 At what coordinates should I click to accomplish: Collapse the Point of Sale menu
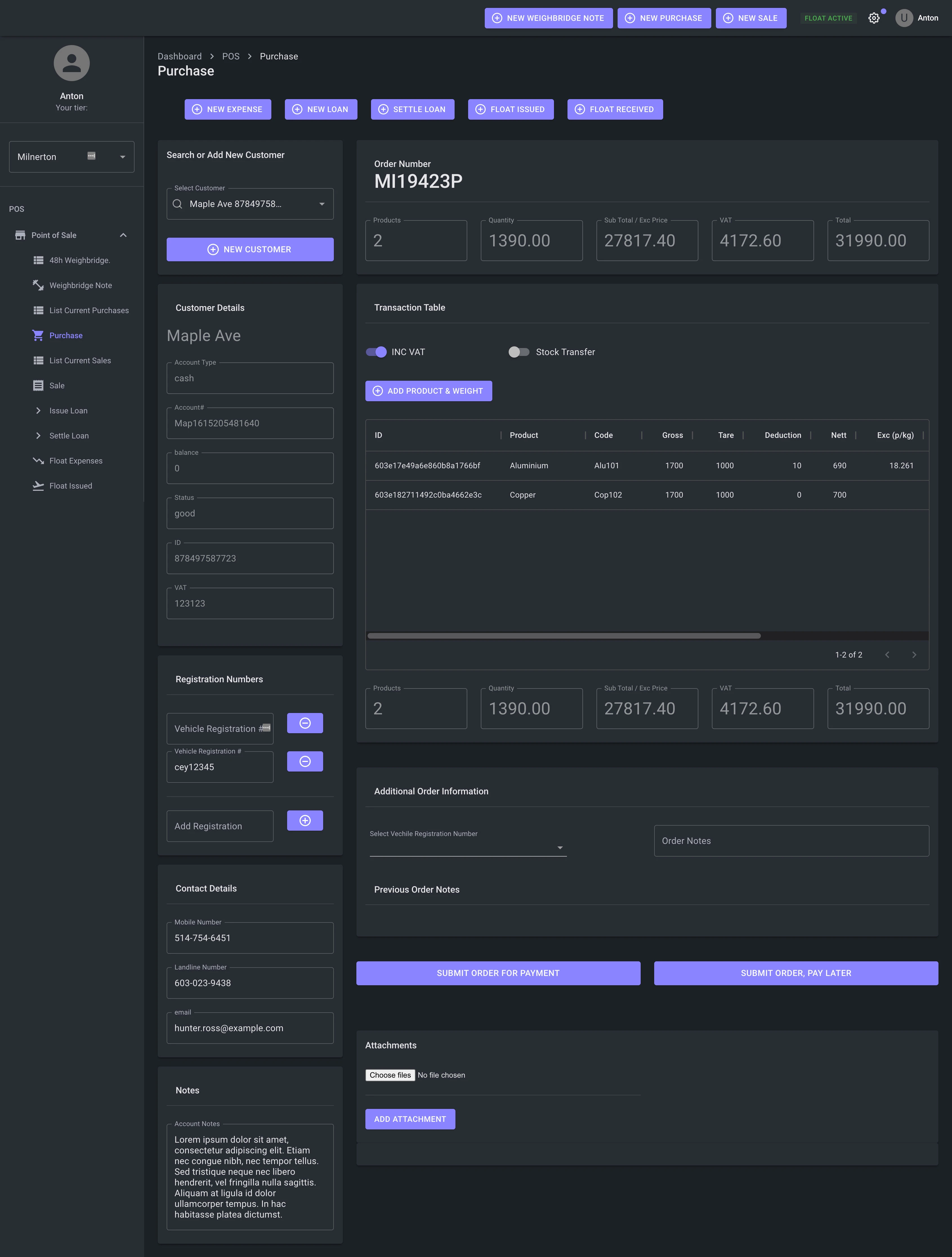point(123,235)
